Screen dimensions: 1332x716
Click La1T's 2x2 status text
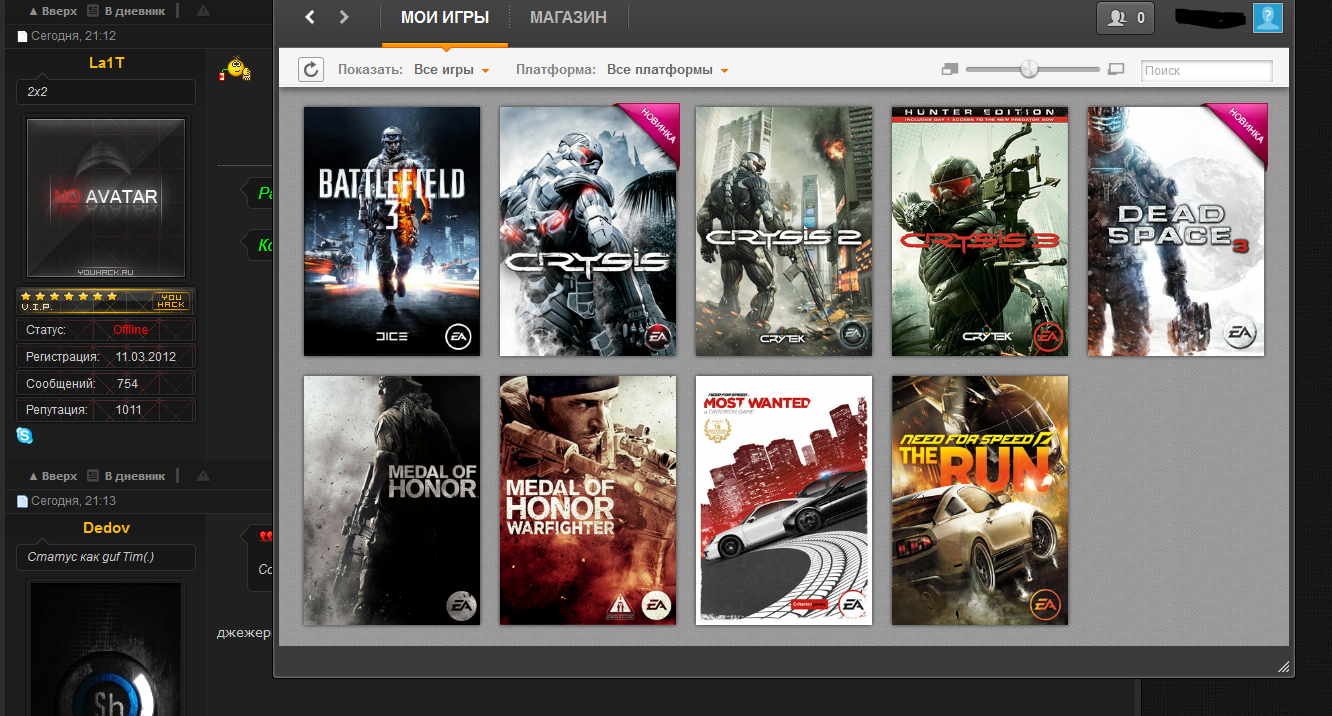pyautogui.click(x=38, y=92)
